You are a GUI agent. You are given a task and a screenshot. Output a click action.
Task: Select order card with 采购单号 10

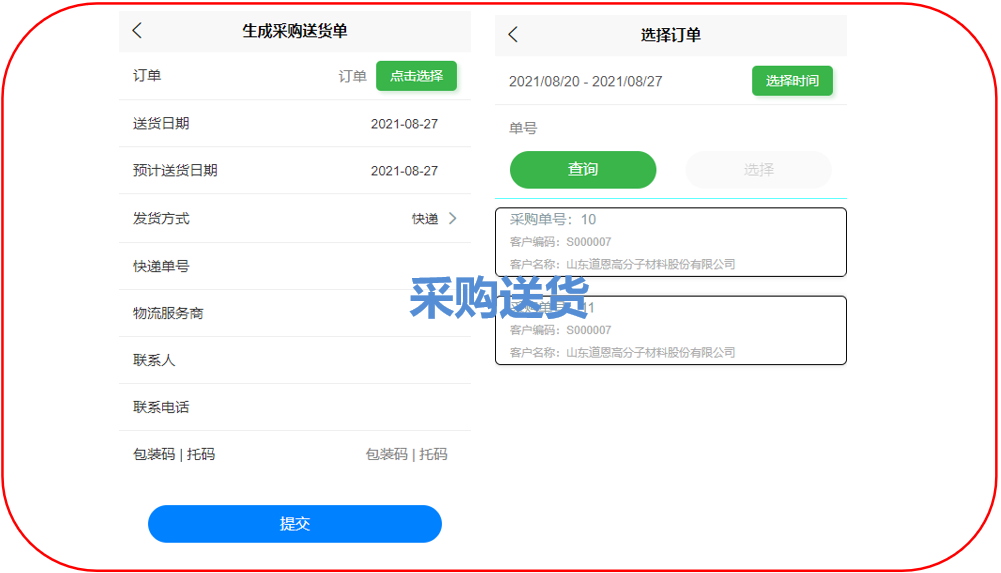pyautogui.click(x=670, y=242)
